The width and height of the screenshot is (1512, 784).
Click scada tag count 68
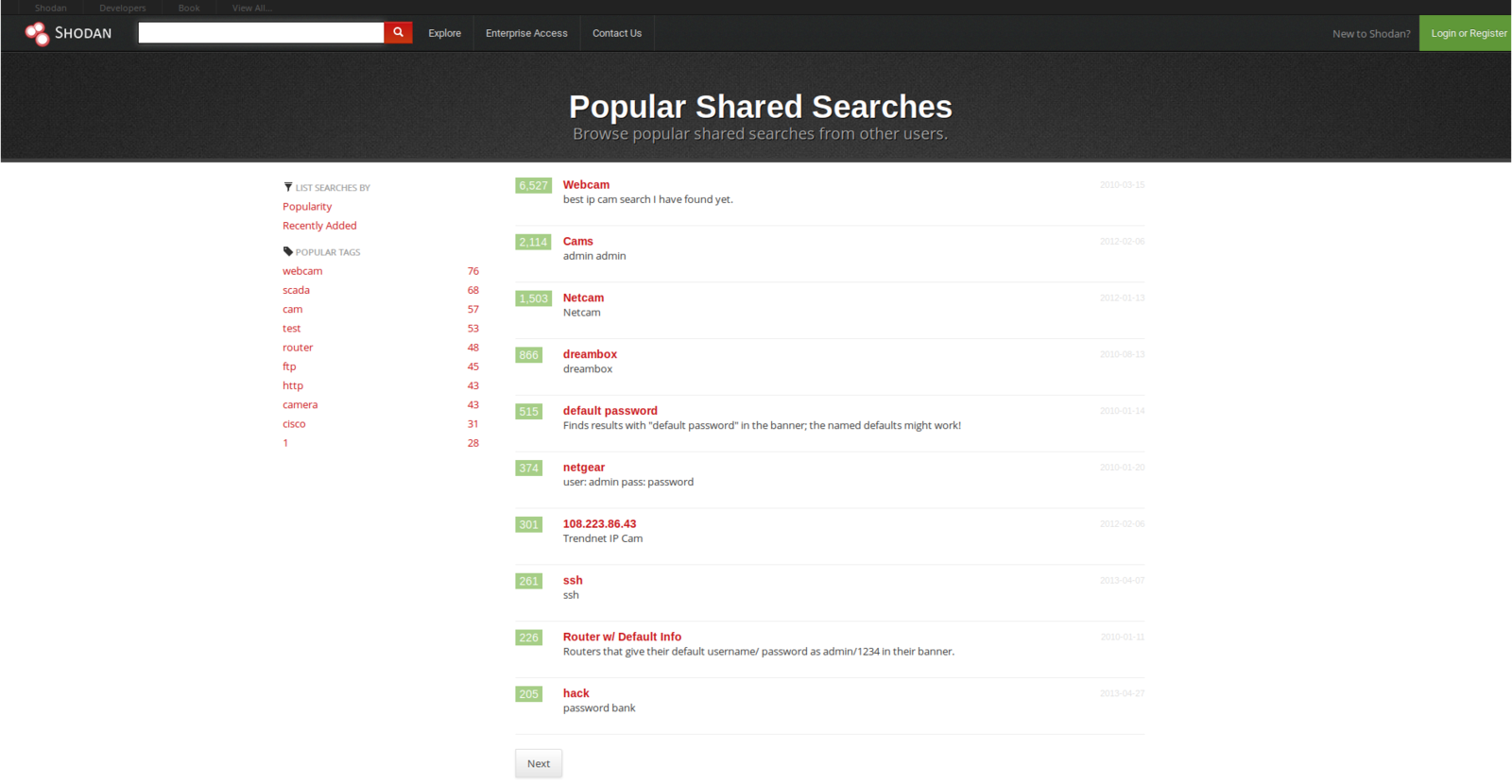click(x=473, y=290)
